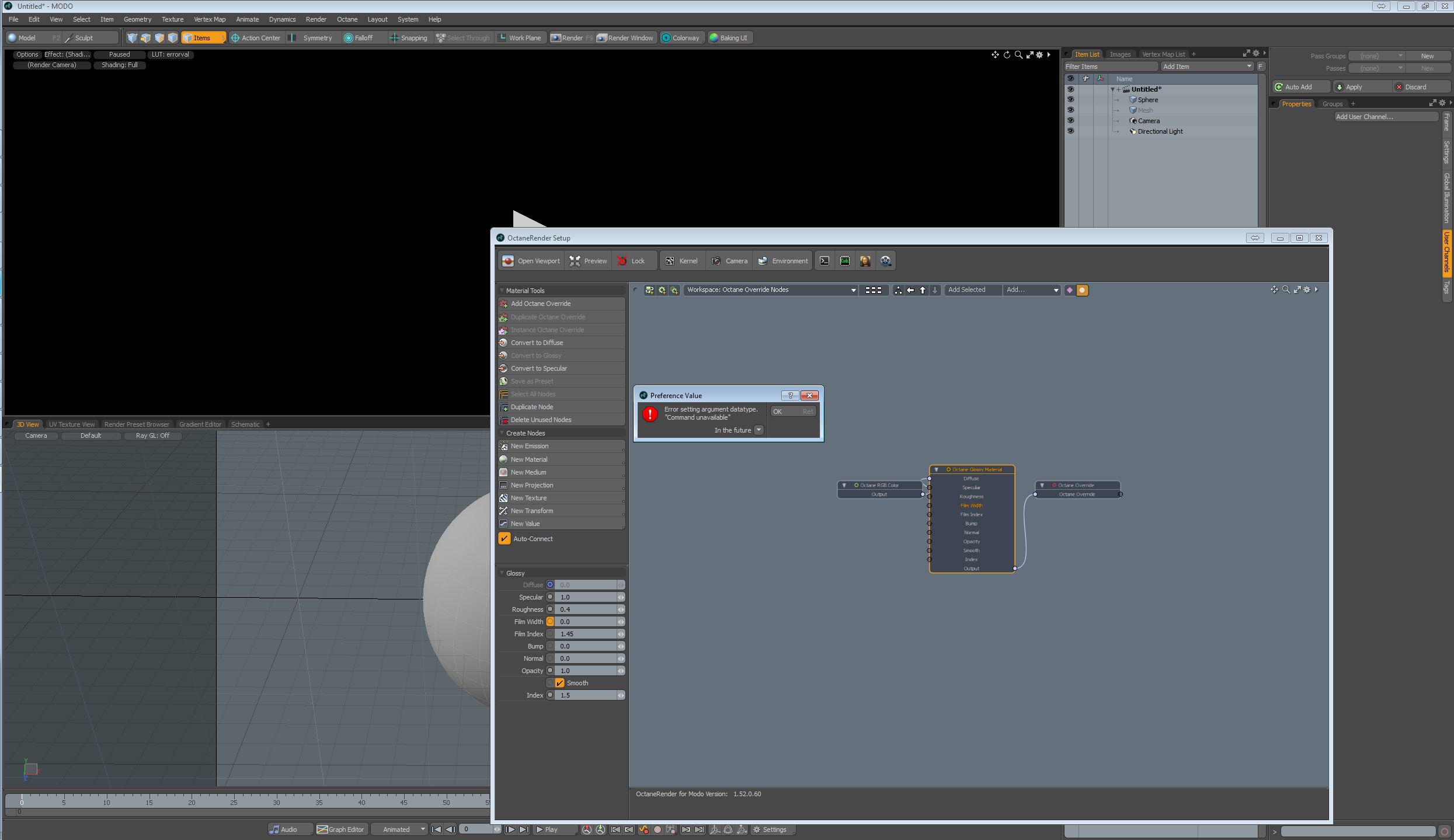This screenshot has width=1454, height=840.
Task: Switch to the Schematic tab
Action: [245, 424]
